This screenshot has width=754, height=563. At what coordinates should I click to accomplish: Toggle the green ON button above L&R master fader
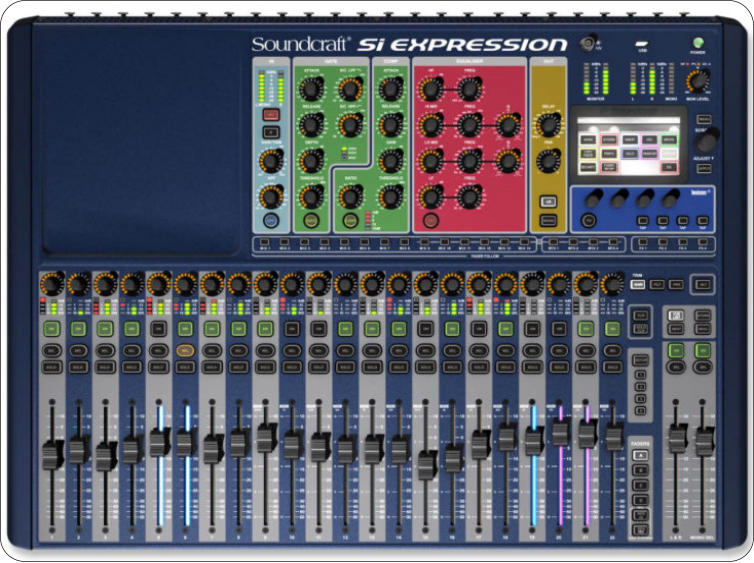point(676,350)
